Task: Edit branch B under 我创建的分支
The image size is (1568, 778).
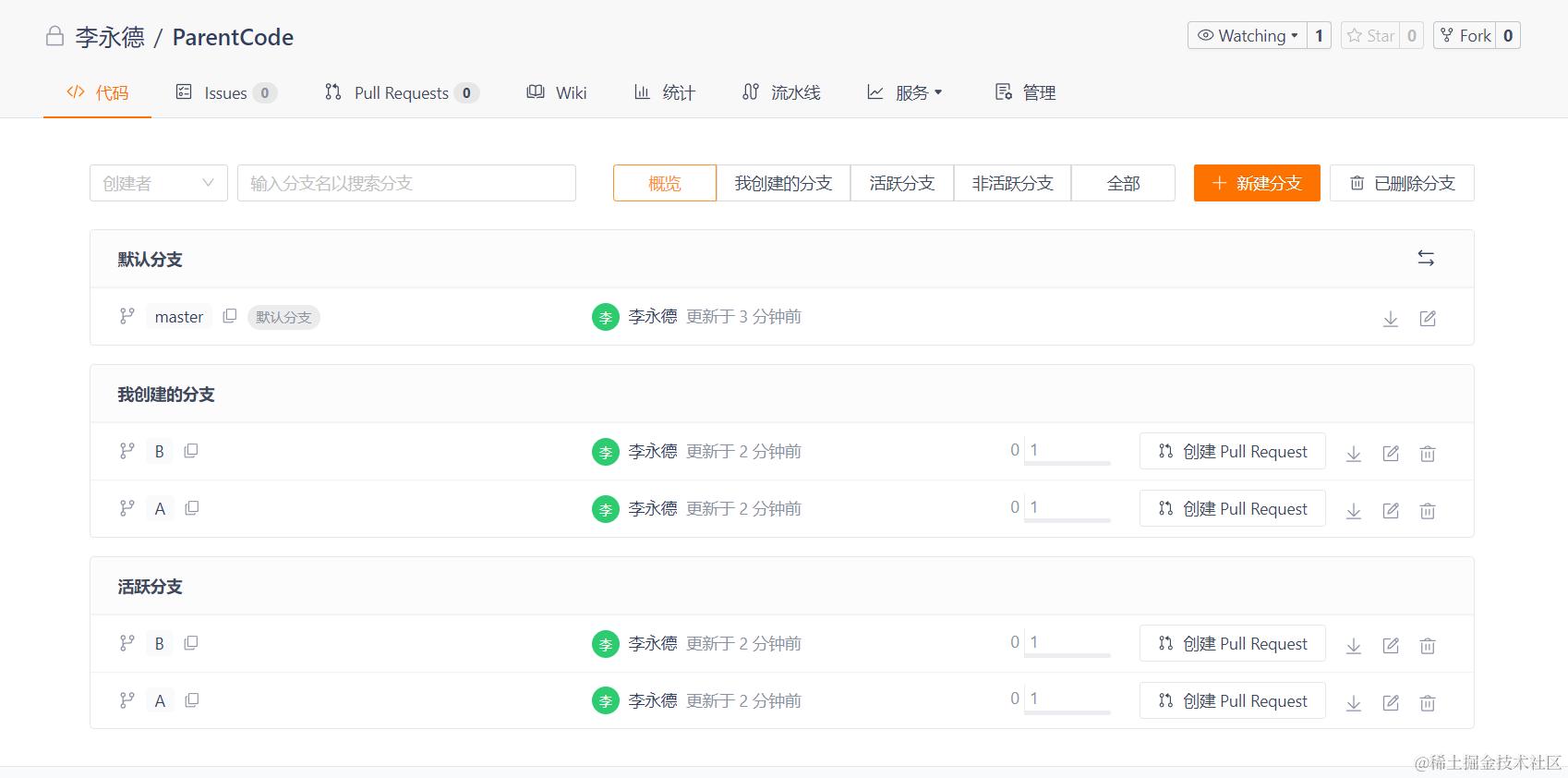Action: click(1391, 454)
